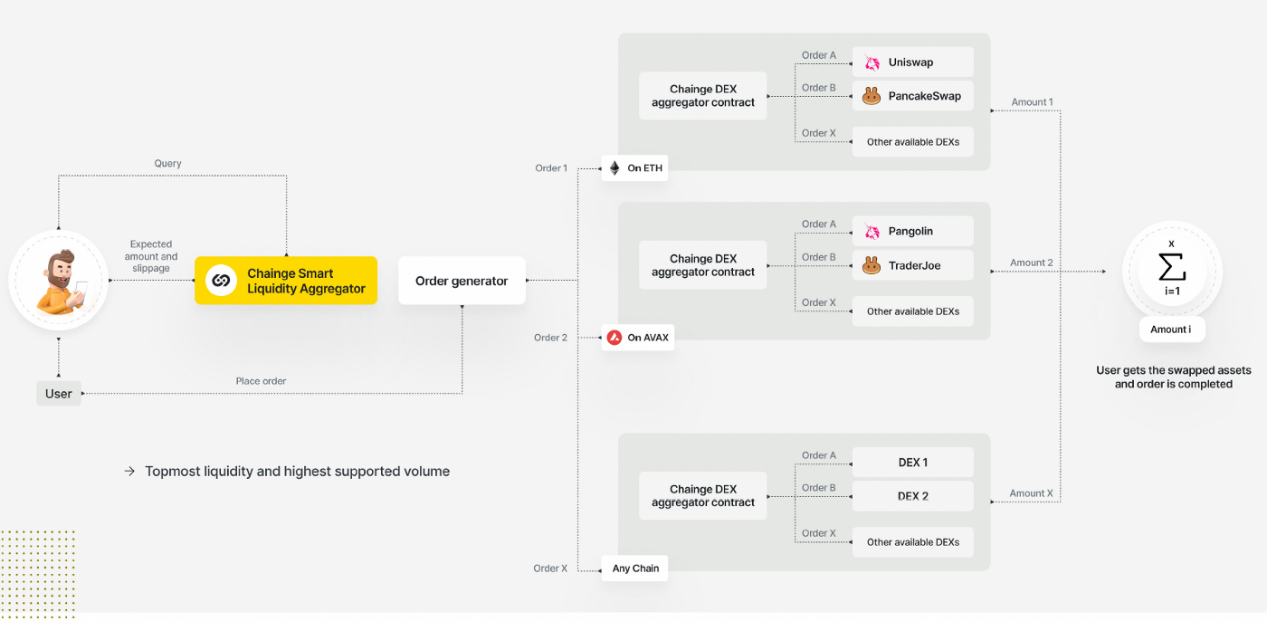
Task: Click the Amount i label
Action: point(1171,329)
